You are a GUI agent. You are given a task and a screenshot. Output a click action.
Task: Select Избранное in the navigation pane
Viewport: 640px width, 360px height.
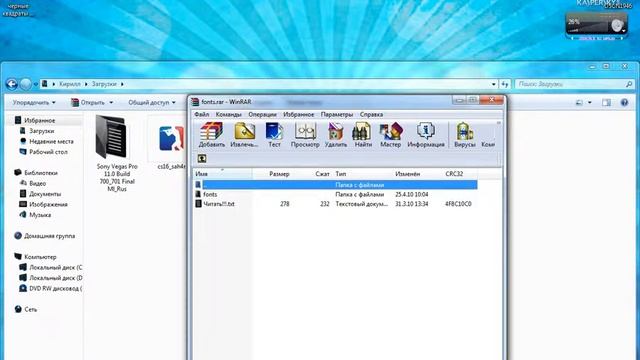(40, 120)
